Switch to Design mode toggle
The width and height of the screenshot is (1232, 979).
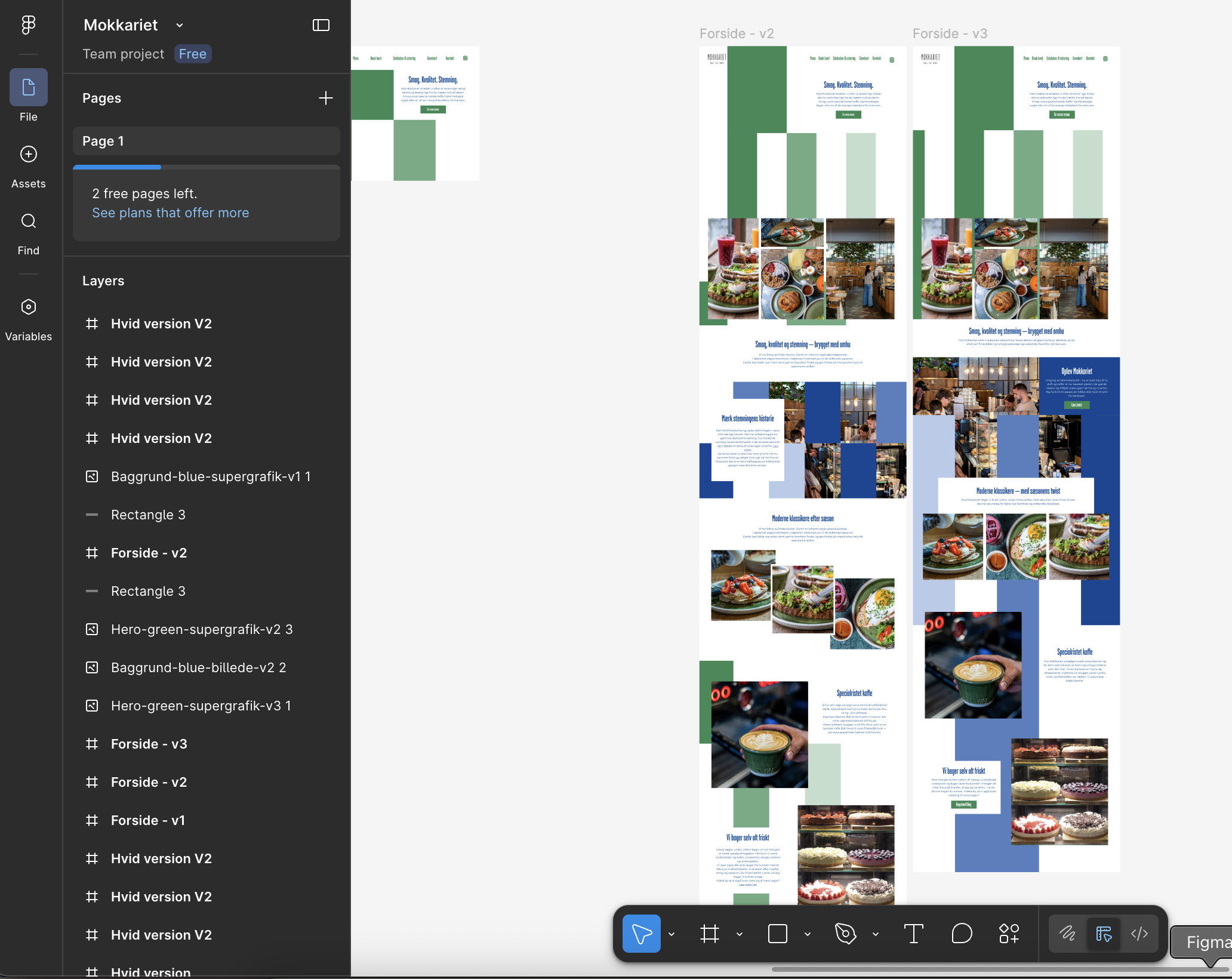[1104, 934]
